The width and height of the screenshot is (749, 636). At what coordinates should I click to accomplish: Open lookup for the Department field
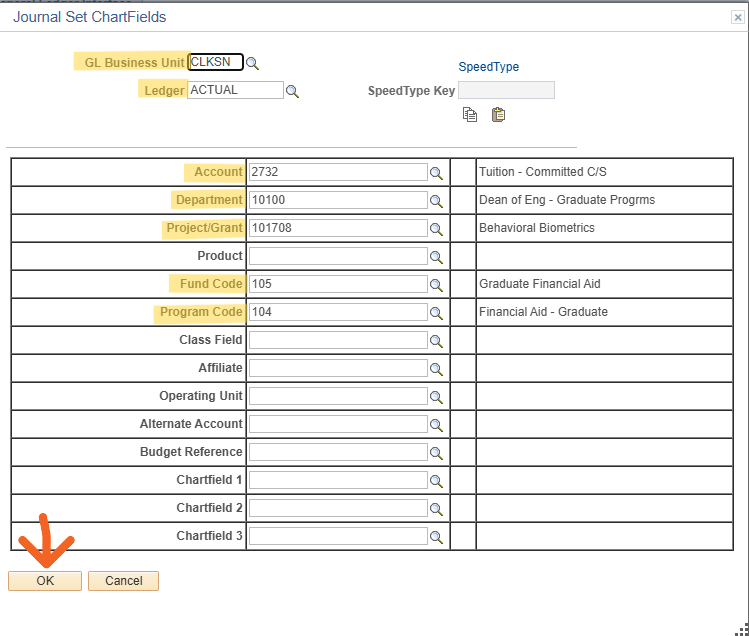[x=436, y=201]
